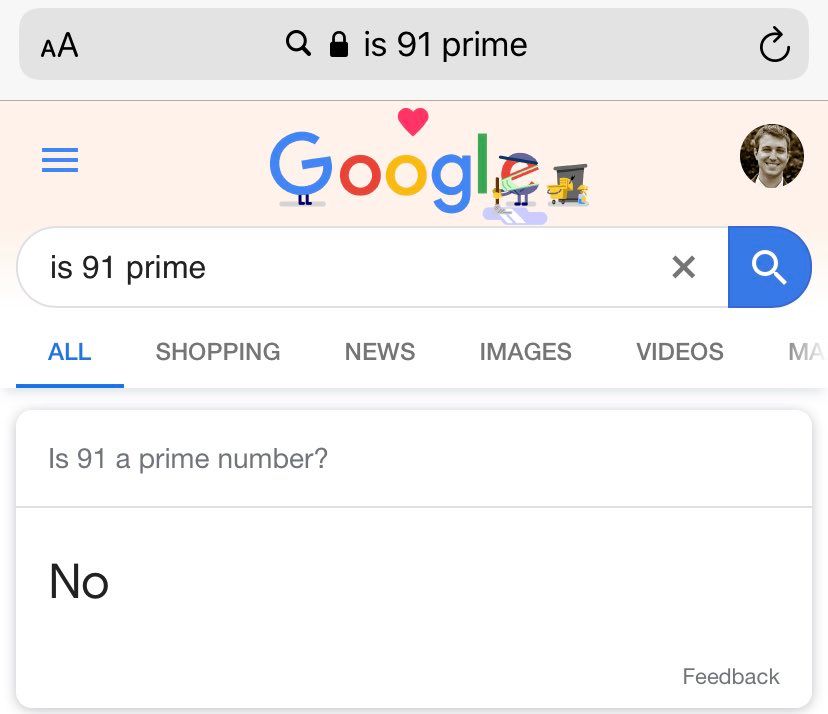Select the ALL results tab
Screen dimensions: 828x714
pos(70,352)
